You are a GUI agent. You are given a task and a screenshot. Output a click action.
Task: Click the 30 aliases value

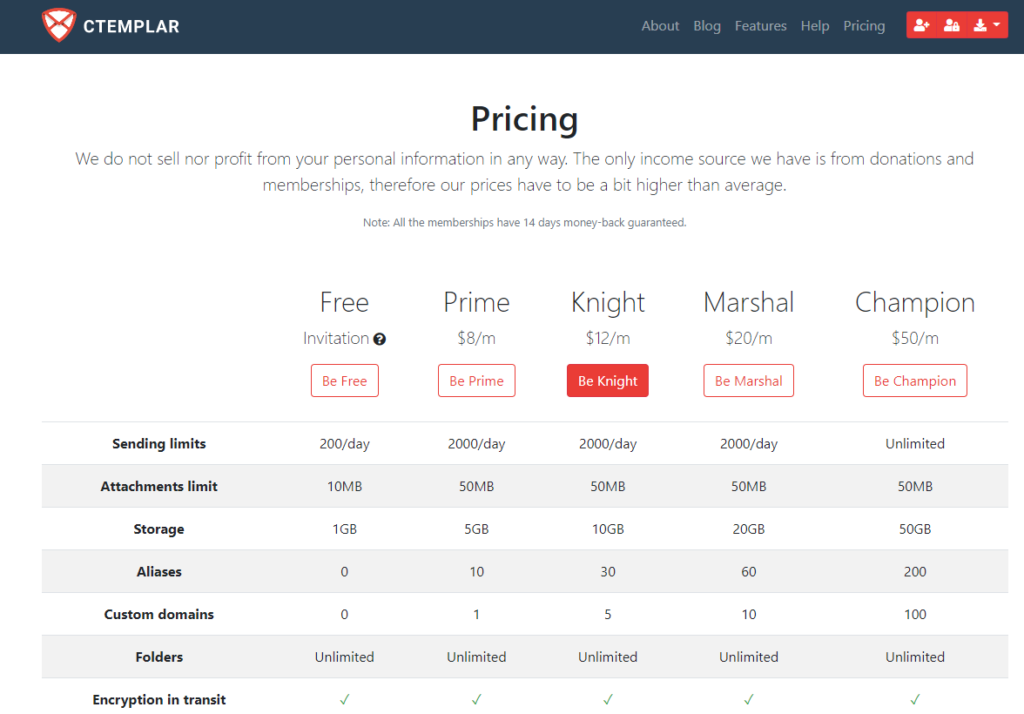coord(607,572)
